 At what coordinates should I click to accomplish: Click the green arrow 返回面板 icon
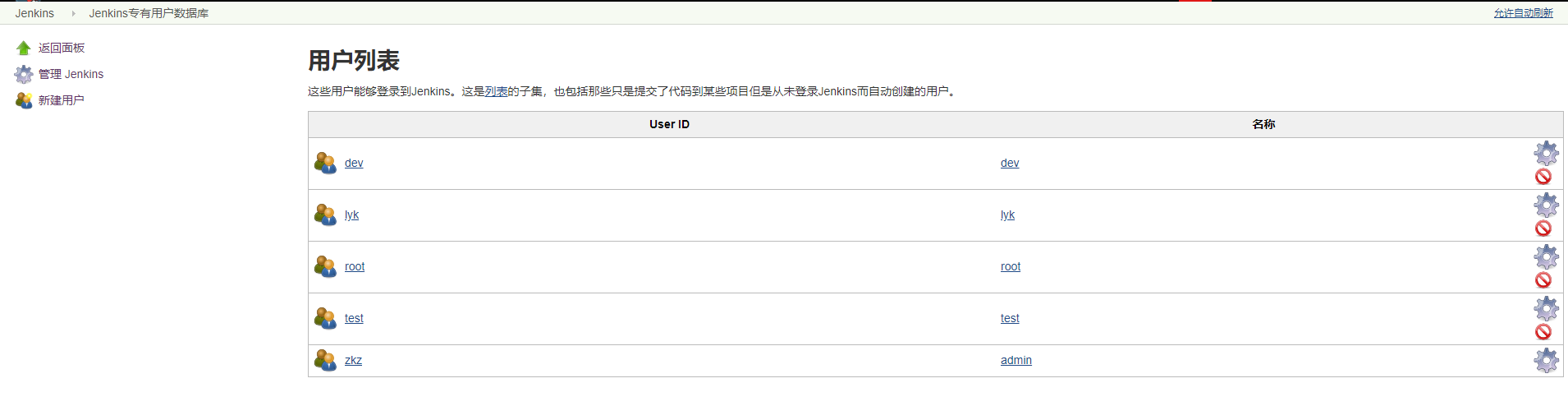tap(24, 48)
